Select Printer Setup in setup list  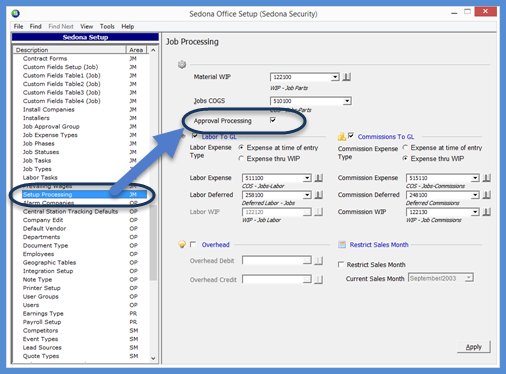tap(42, 288)
